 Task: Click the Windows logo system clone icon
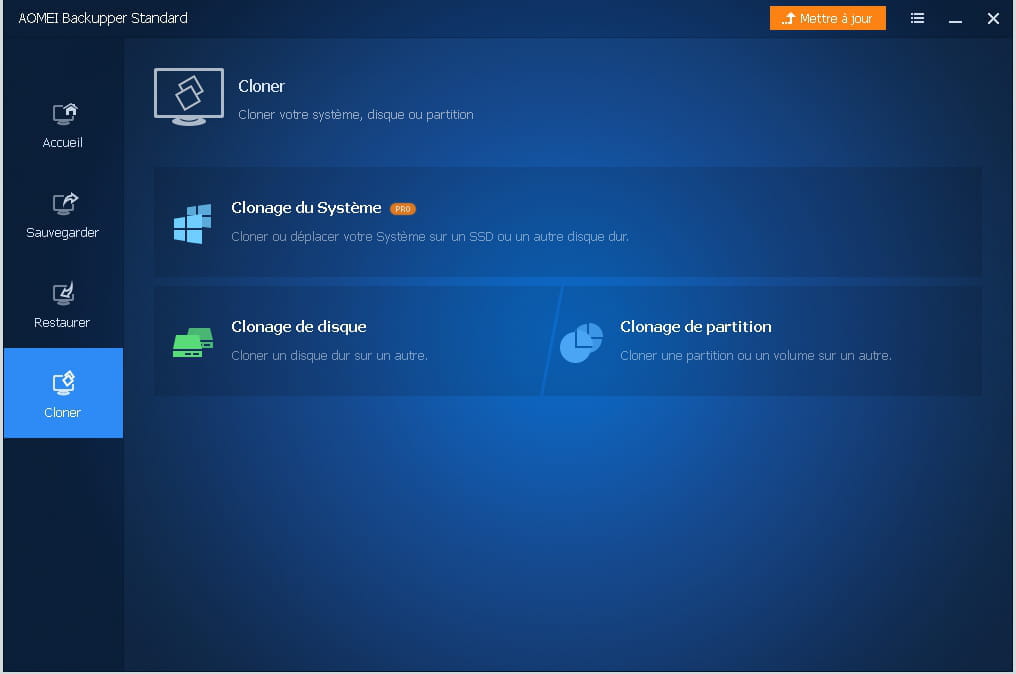[192, 224]
